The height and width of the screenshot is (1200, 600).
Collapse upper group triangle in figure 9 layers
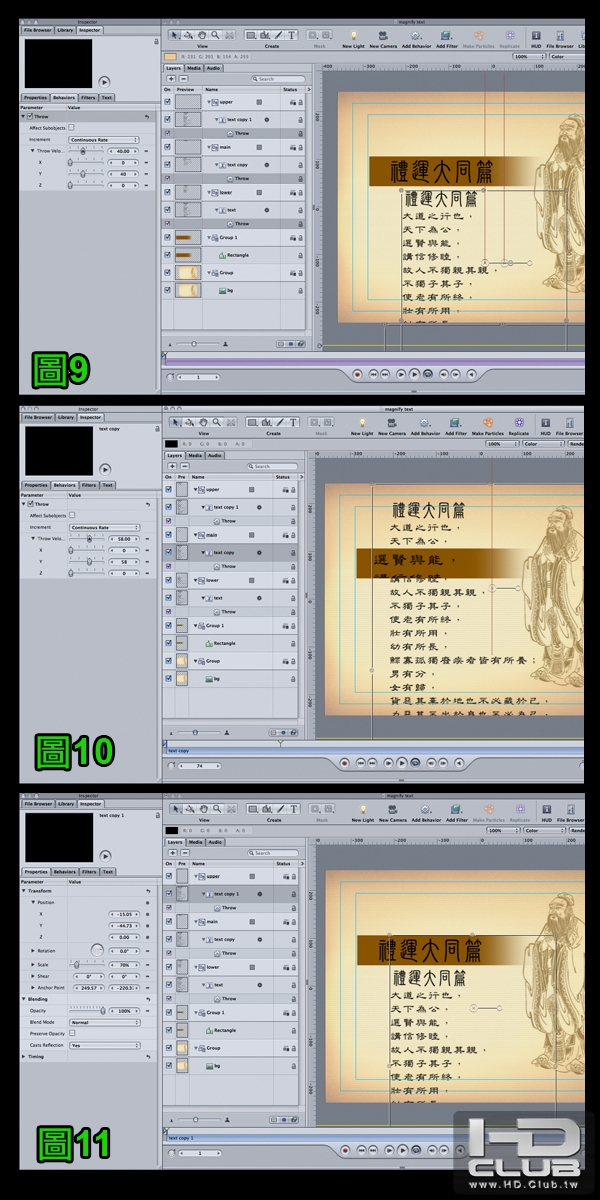coord(210,102)
